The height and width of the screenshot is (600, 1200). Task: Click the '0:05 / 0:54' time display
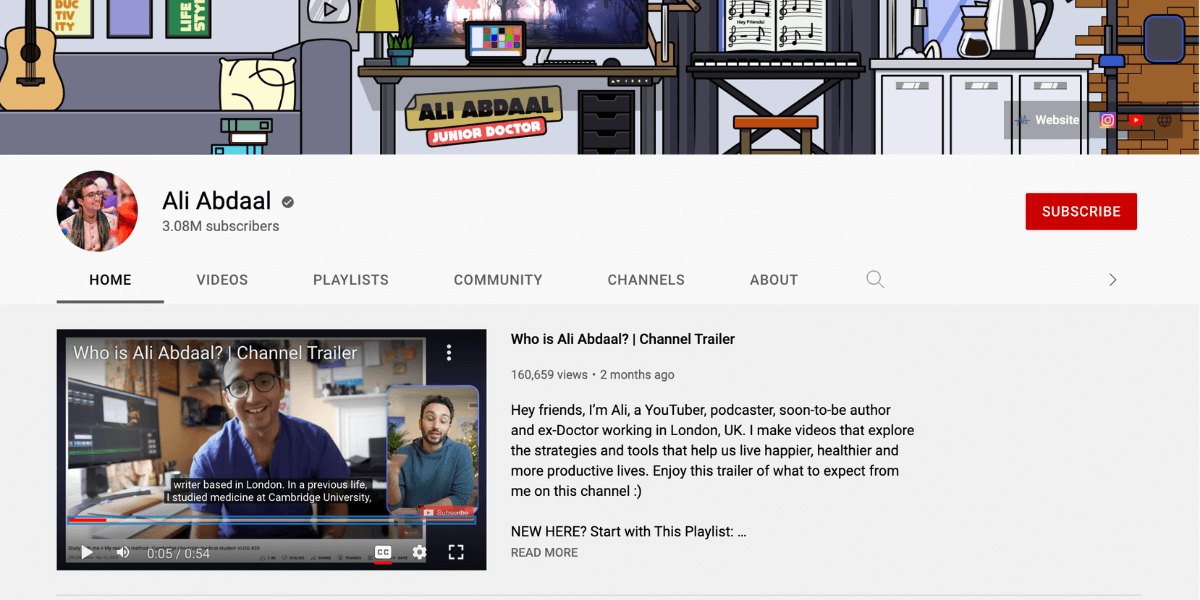pos(178,553)
